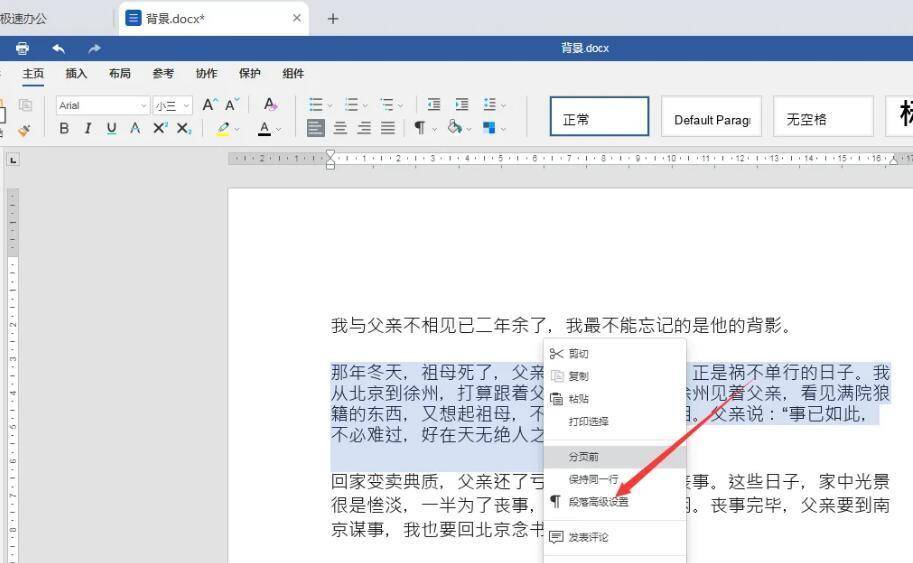Choose 复制 from the context menu
This screenshot has width=913, height=563.
click(615, 376)
